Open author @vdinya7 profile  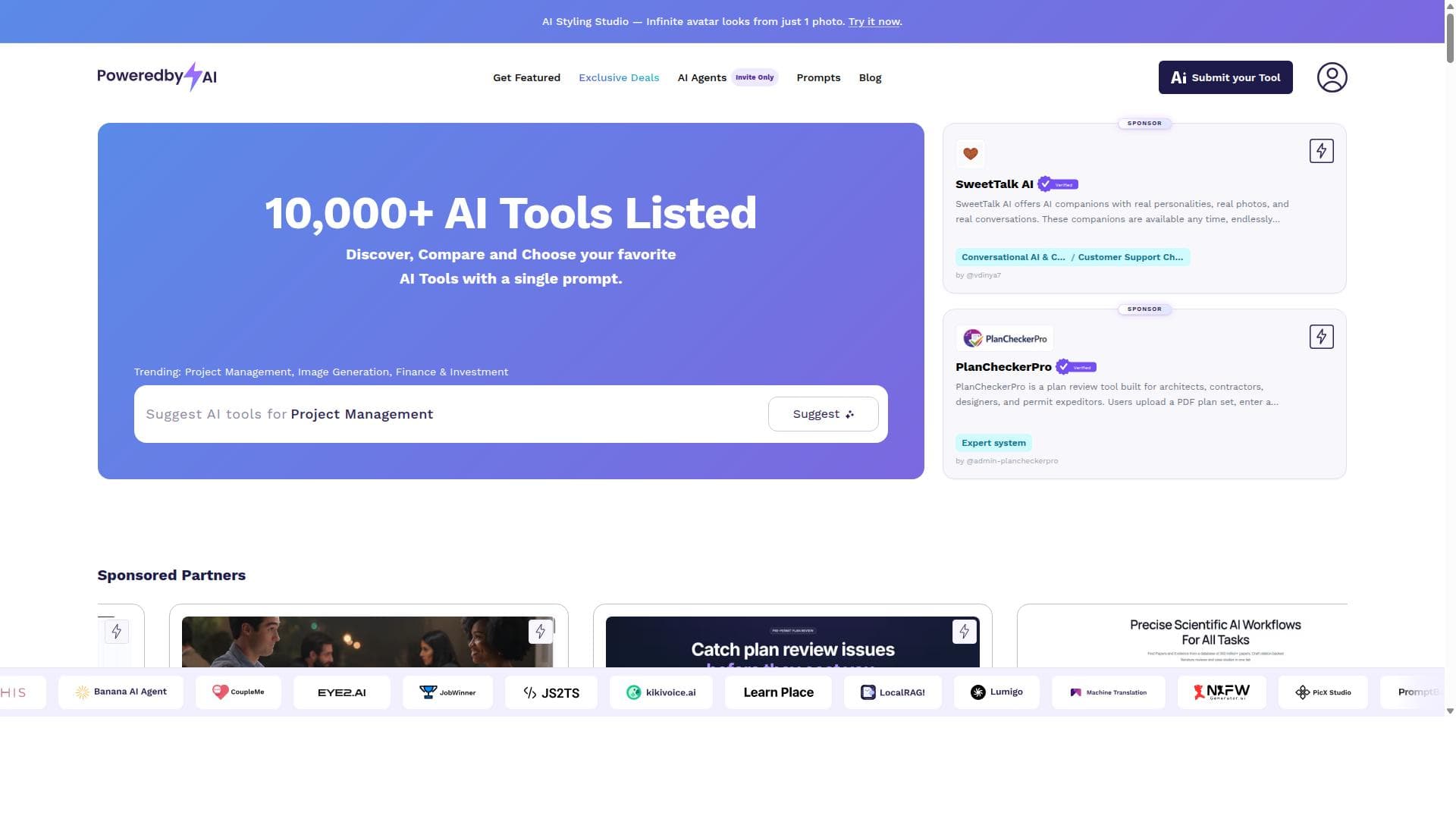(x=983, y=275)
